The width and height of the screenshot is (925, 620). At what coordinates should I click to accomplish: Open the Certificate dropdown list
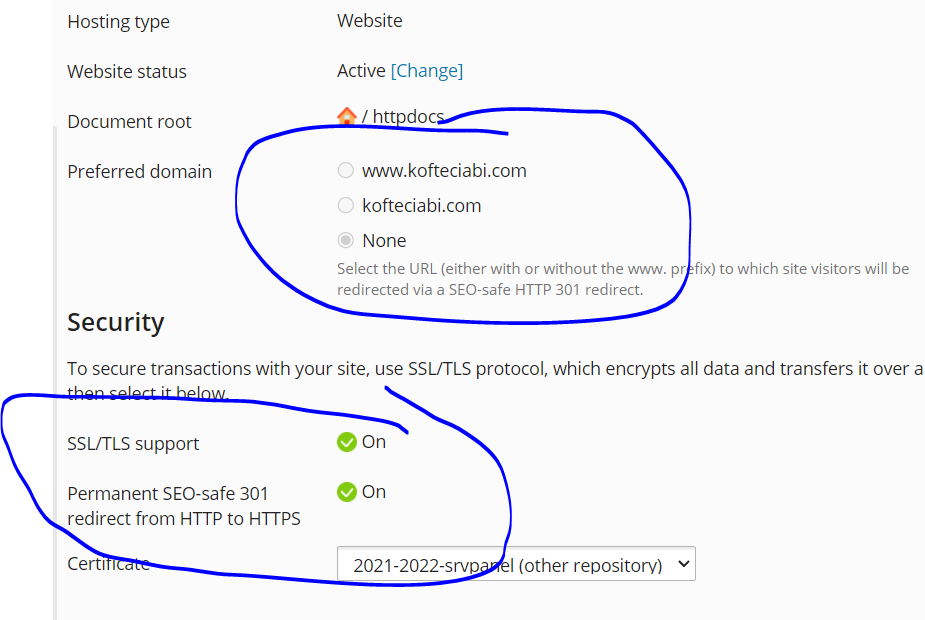tap(516, 564)
